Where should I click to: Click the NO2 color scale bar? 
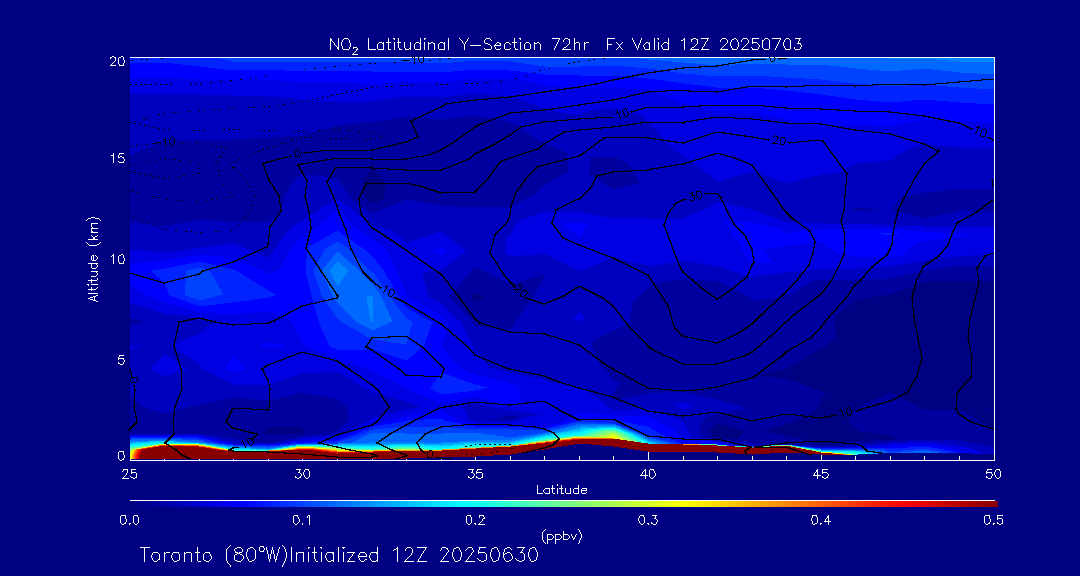point(563,504)
